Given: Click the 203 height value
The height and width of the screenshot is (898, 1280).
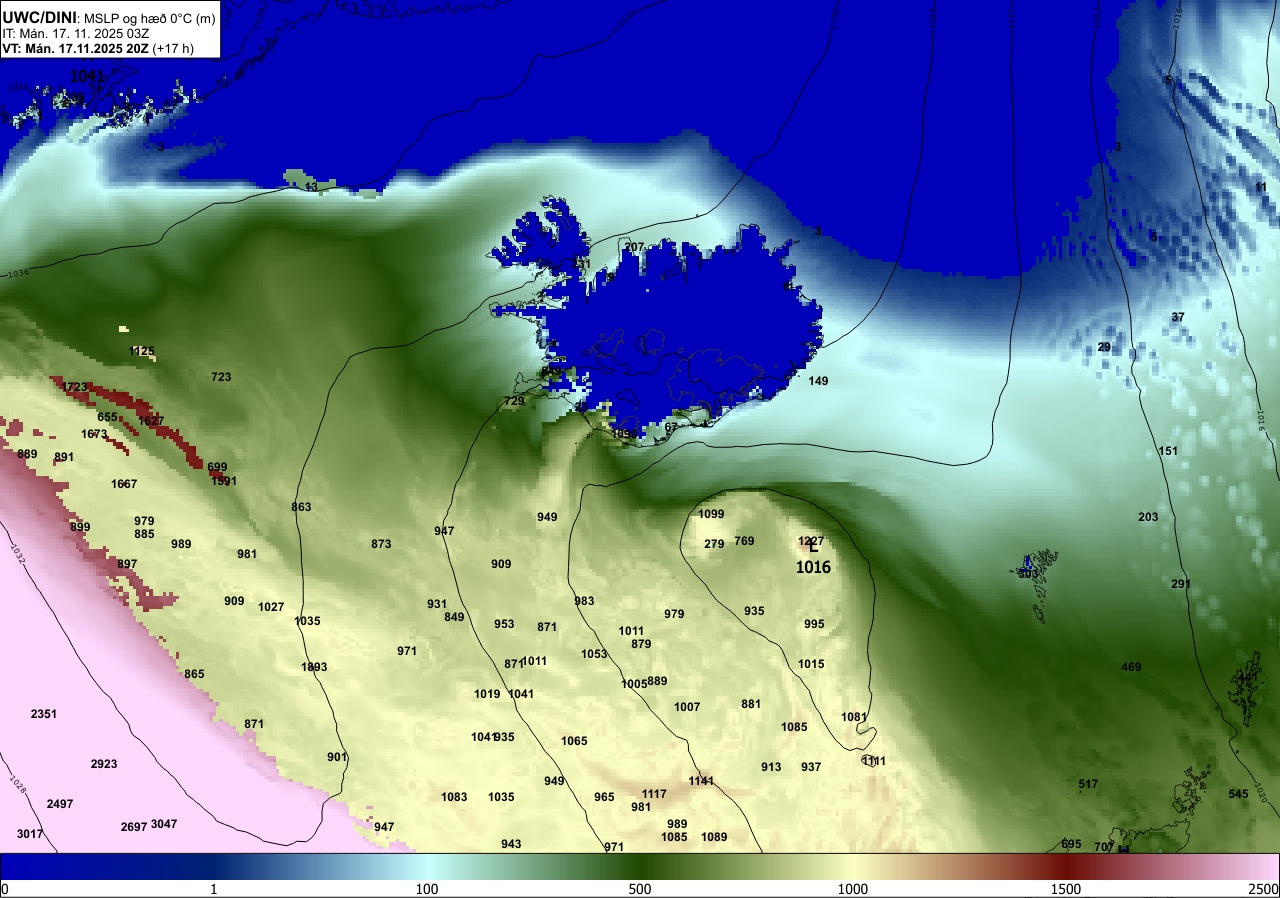Looking at the screenshot, I should point(1148,517).
